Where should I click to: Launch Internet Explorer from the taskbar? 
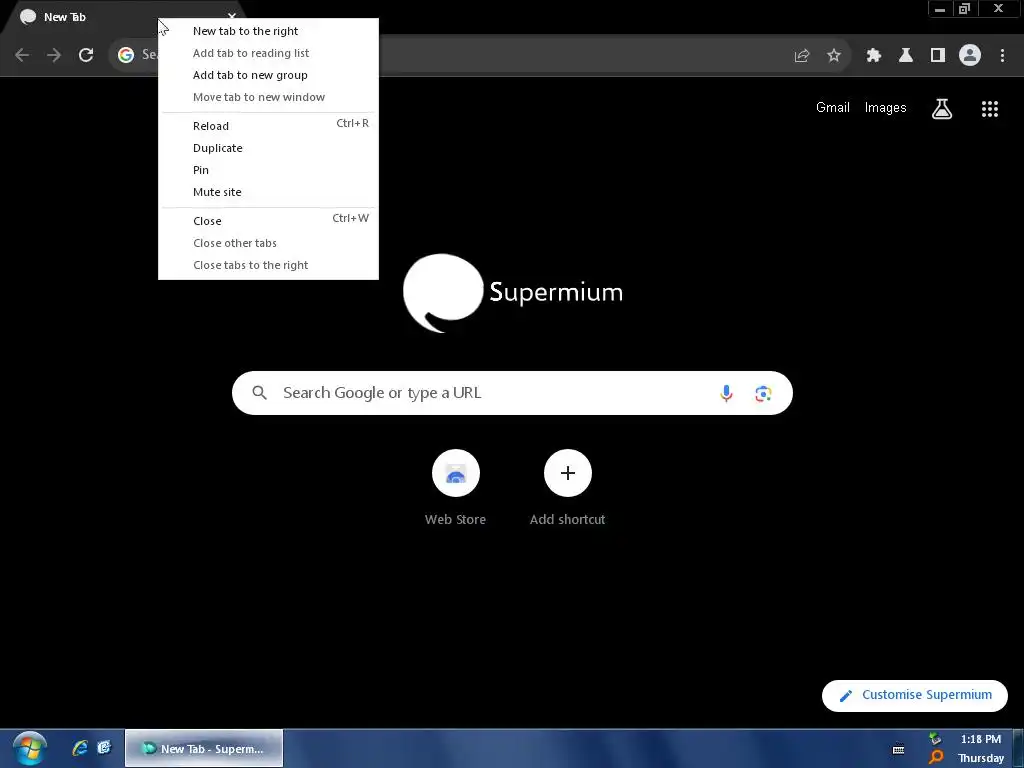click(x=80, y=748)
